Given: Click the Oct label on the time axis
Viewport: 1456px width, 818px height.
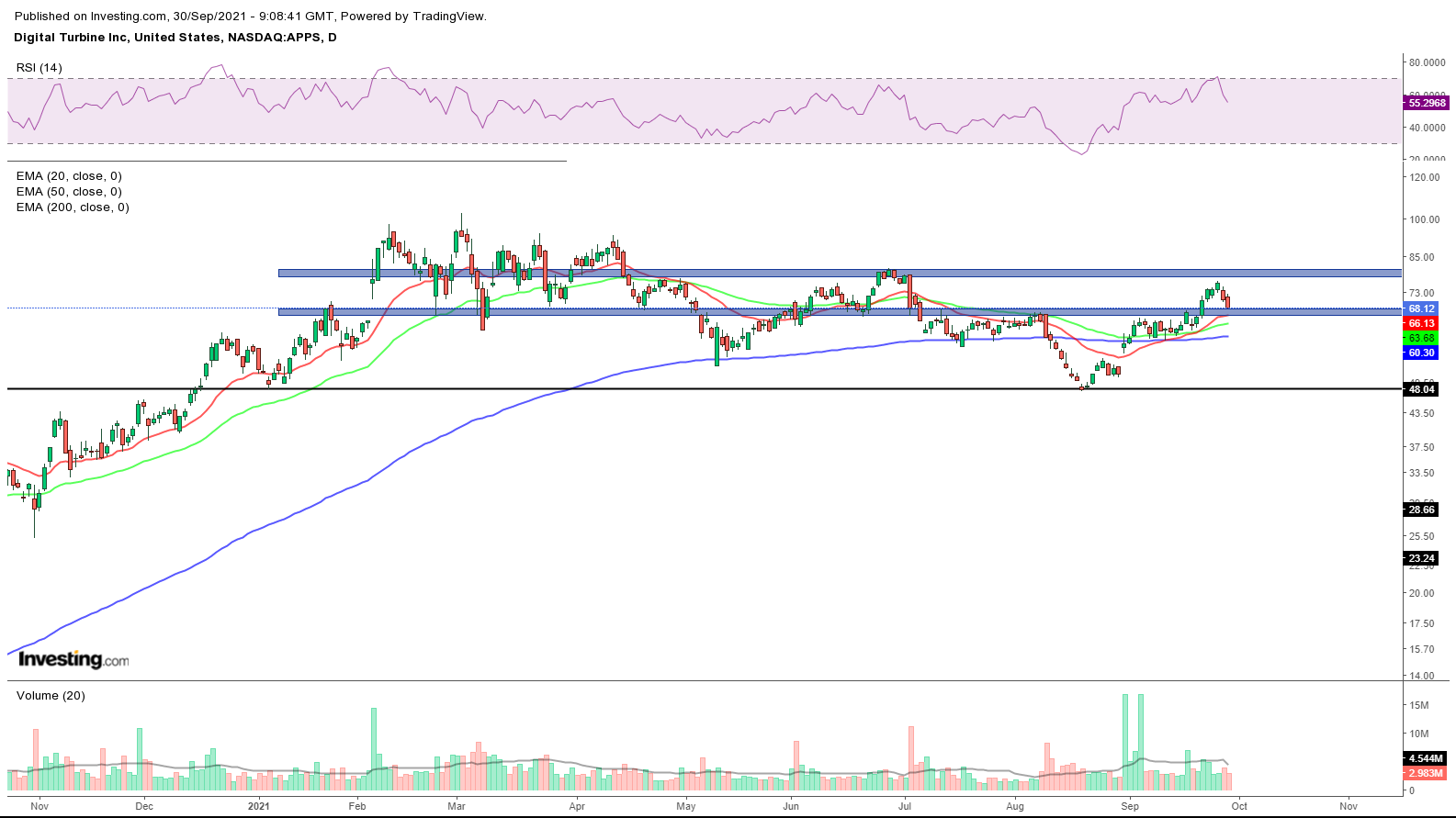Looking at the screenshot, I should 1239,806.
